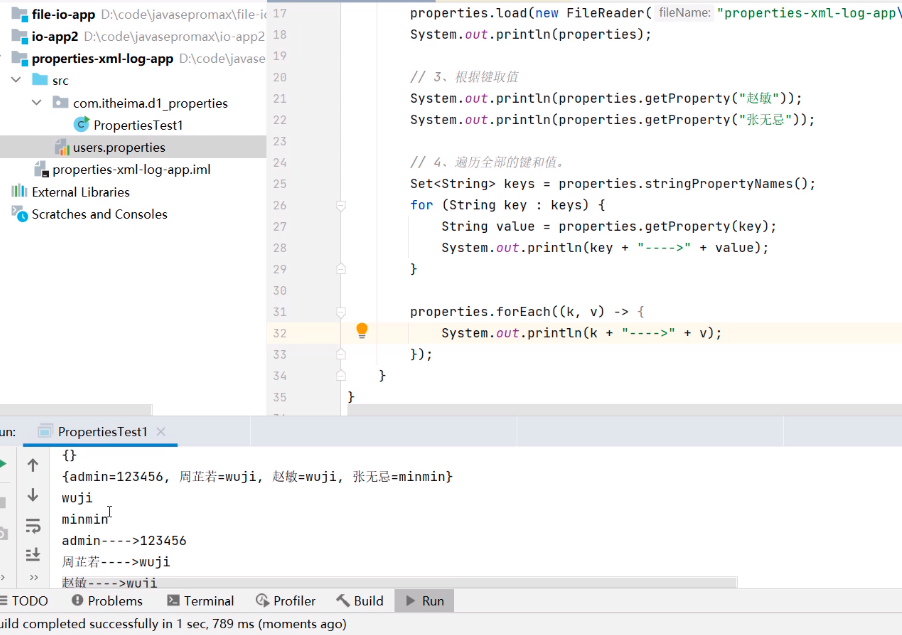The width and height of the screenshot is (902, 635).
Task: Open properties-xml-log-app.iml file
Action: pyautogui.click(x=131, y=170)
